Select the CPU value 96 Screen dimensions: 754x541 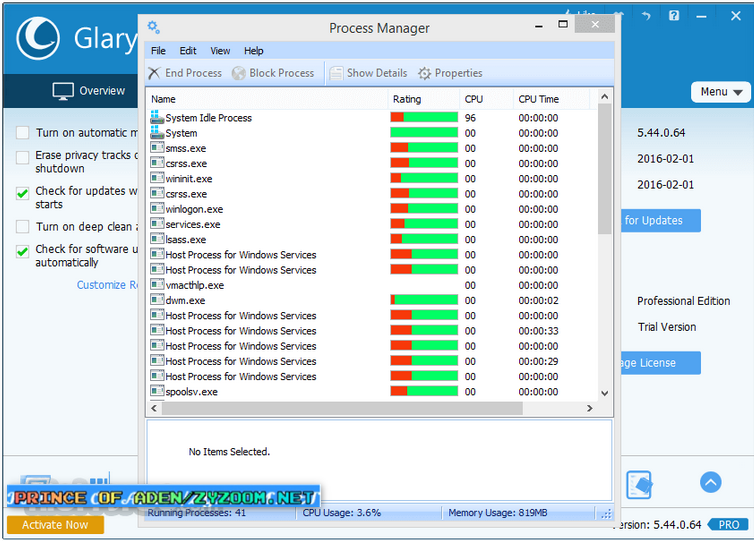[470, 118]
